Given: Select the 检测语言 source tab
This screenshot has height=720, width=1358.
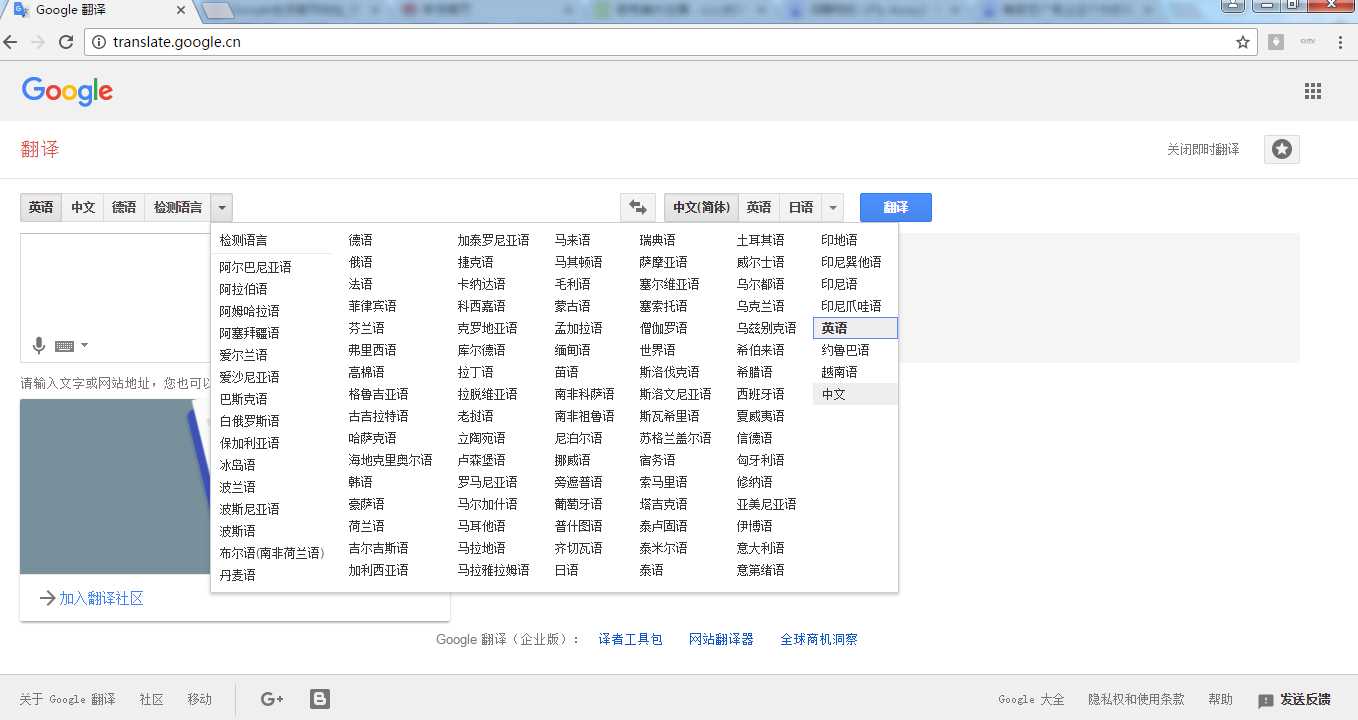Looking at the screenshot, I should point(178,207).
